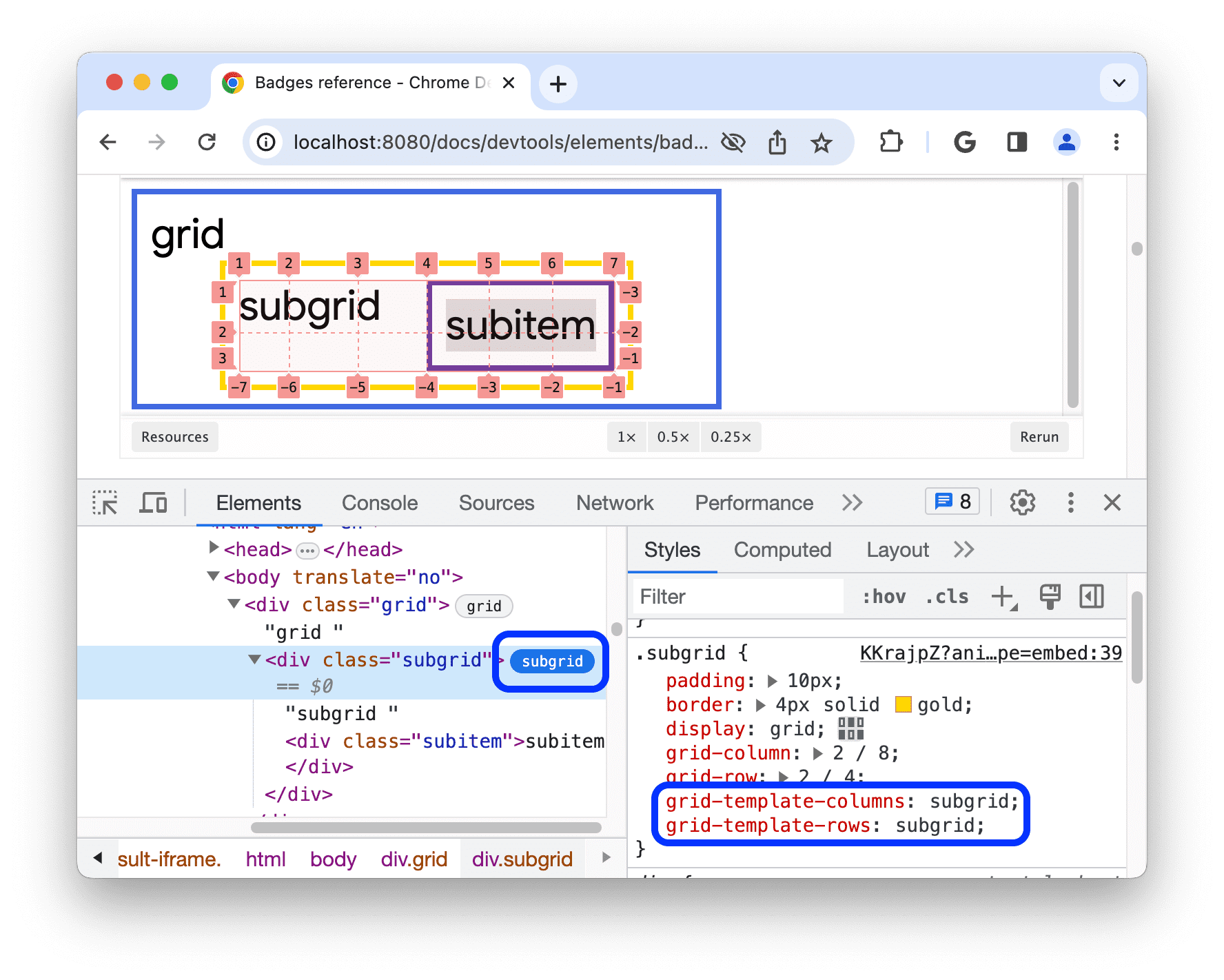Switch to the Computed tab

pyautogui.click(x=782, y=549)
